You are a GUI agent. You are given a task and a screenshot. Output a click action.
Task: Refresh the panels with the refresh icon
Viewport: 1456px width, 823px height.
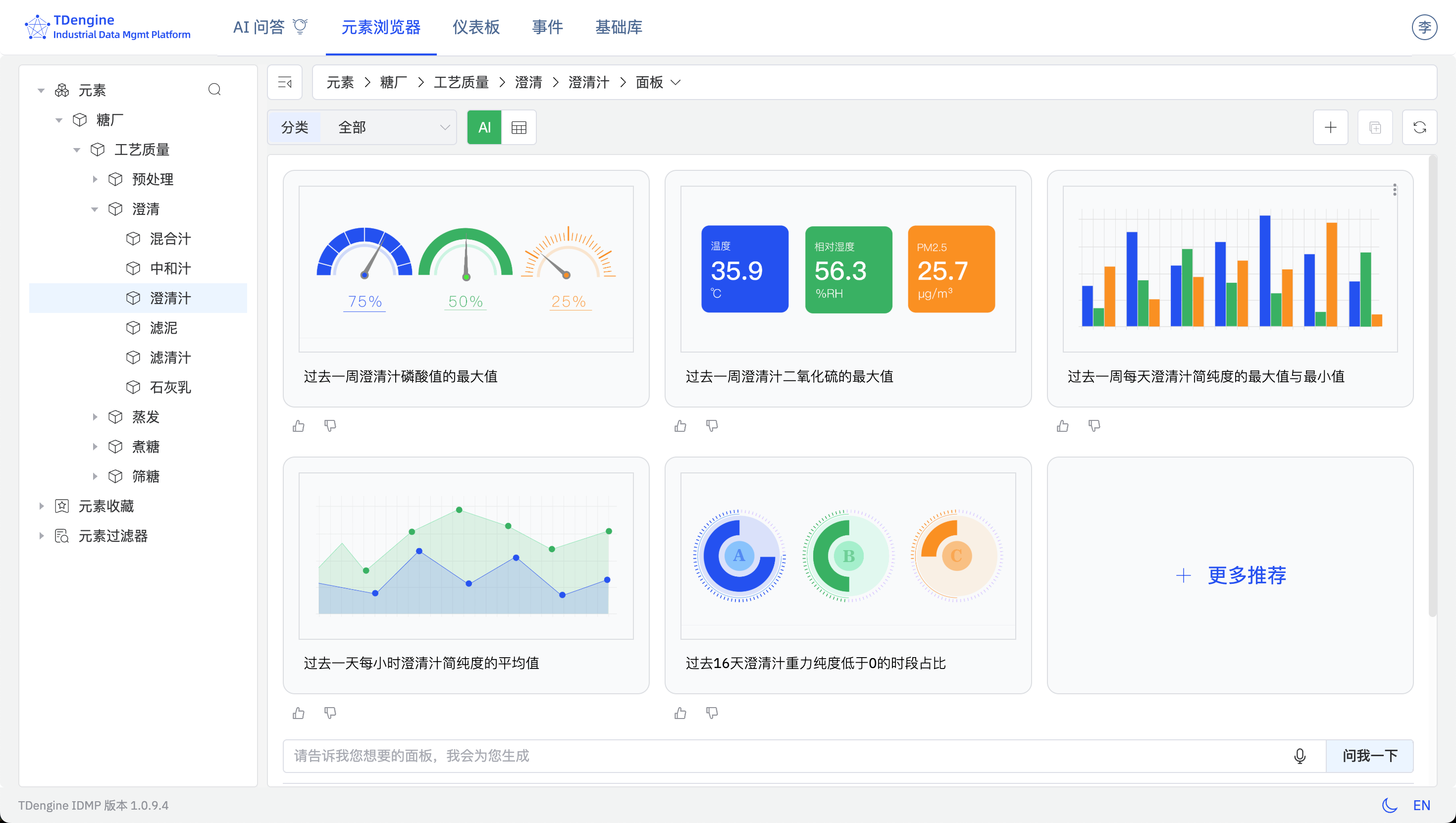point(1420,127)
